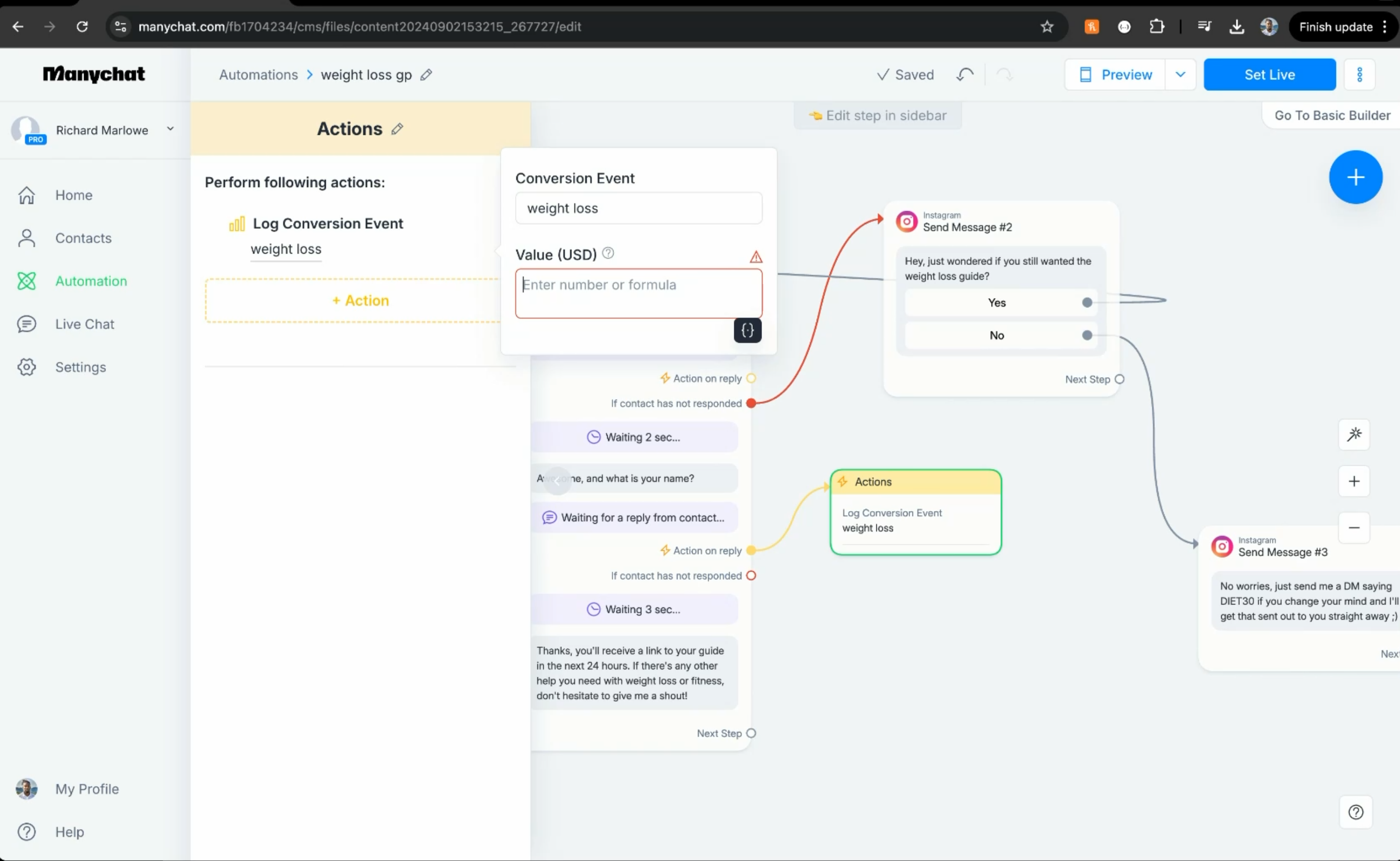Click the pencil icon beside Actions title

tap(397, 129)
